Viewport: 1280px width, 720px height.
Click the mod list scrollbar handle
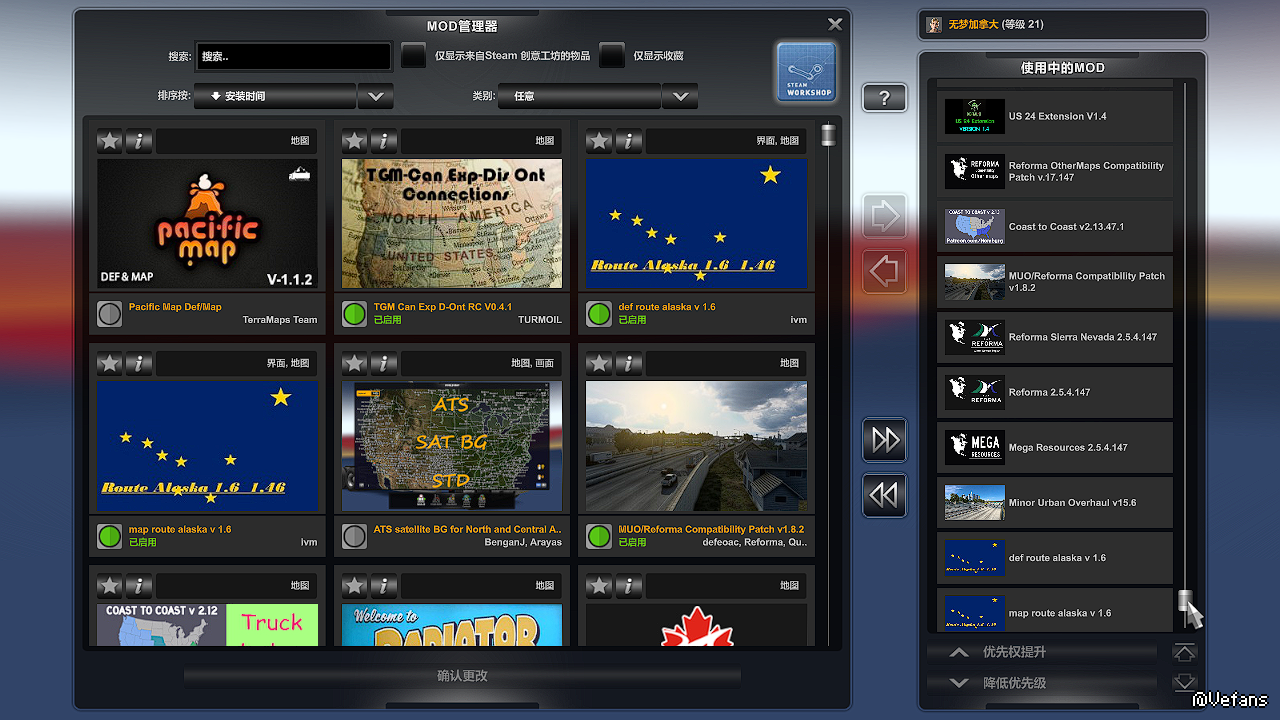pos(828,135)
